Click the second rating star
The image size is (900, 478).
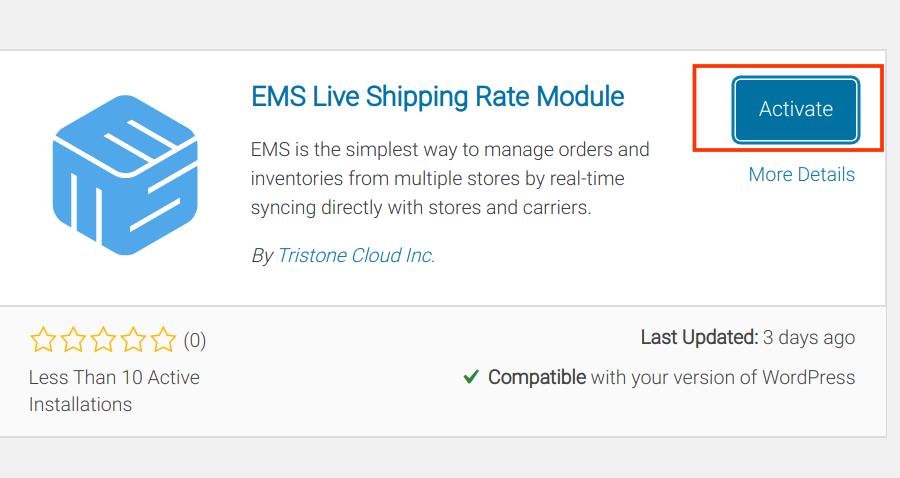[73, 339]
